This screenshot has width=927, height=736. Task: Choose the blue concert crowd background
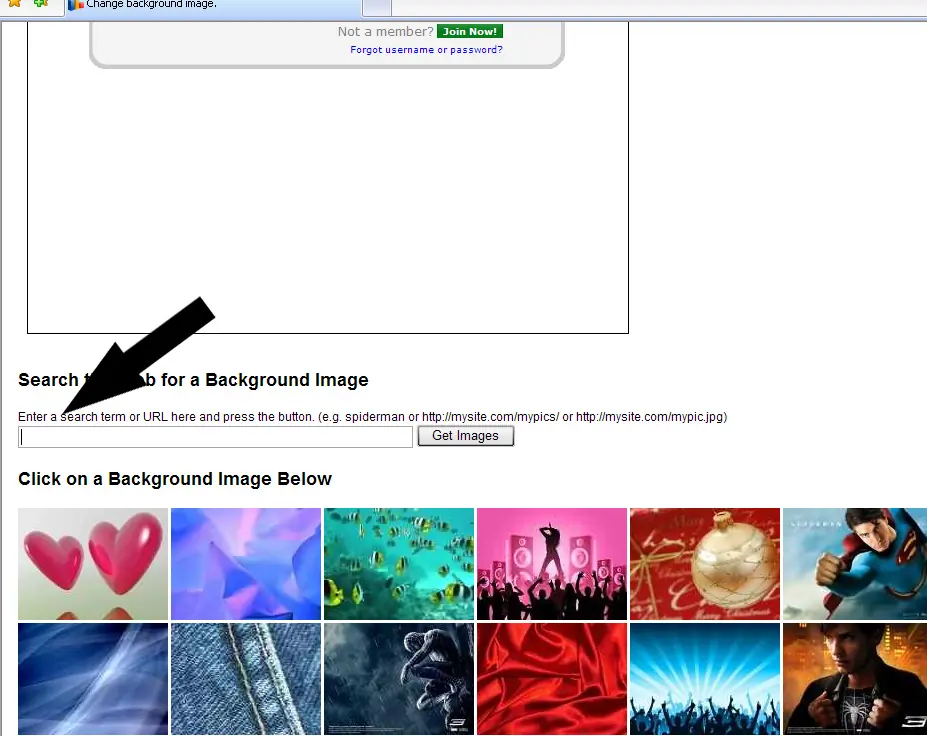pyautogui.click(x=705, y=679)
